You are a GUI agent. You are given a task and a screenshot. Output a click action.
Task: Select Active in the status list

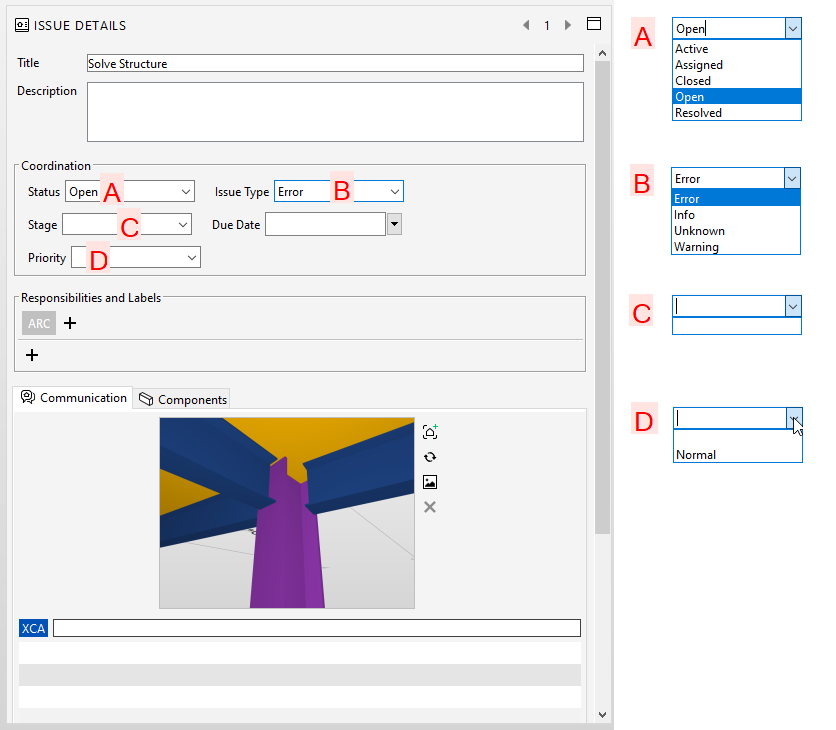pyautogui.click(x=737, y=49)
